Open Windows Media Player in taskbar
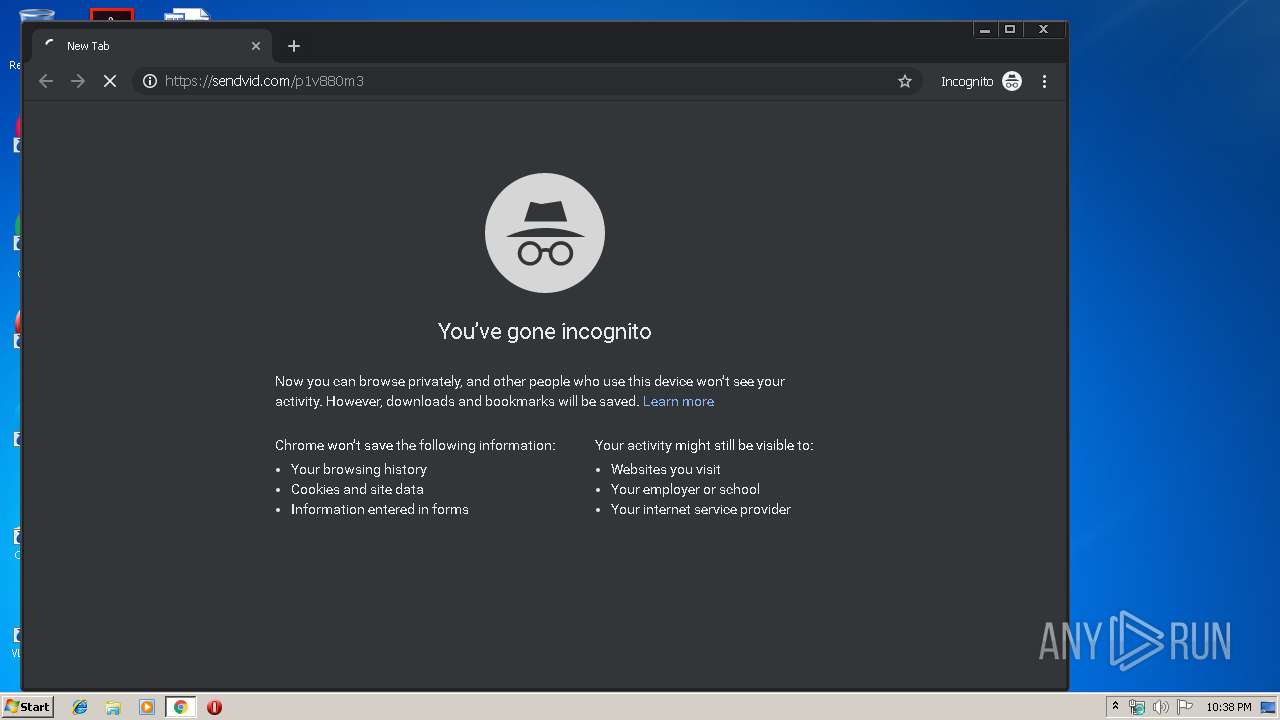Screen dimensions: 1280x720 [x=147, y=707]
